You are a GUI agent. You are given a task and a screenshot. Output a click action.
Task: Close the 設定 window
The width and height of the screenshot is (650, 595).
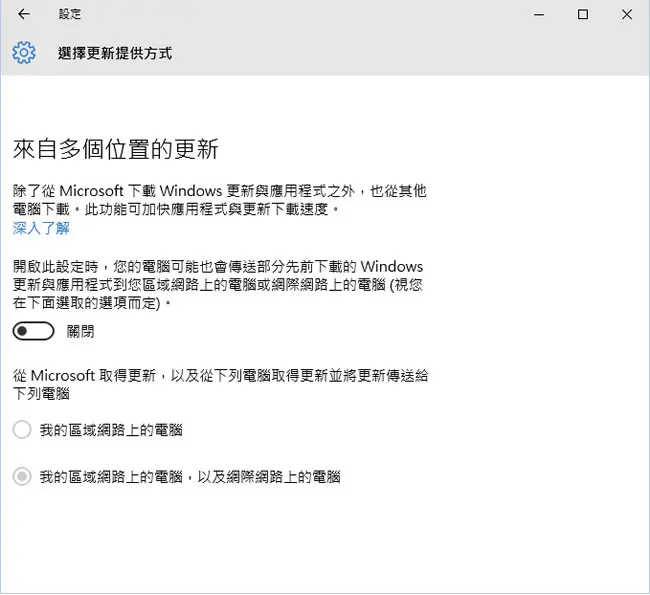pos(627,15)
